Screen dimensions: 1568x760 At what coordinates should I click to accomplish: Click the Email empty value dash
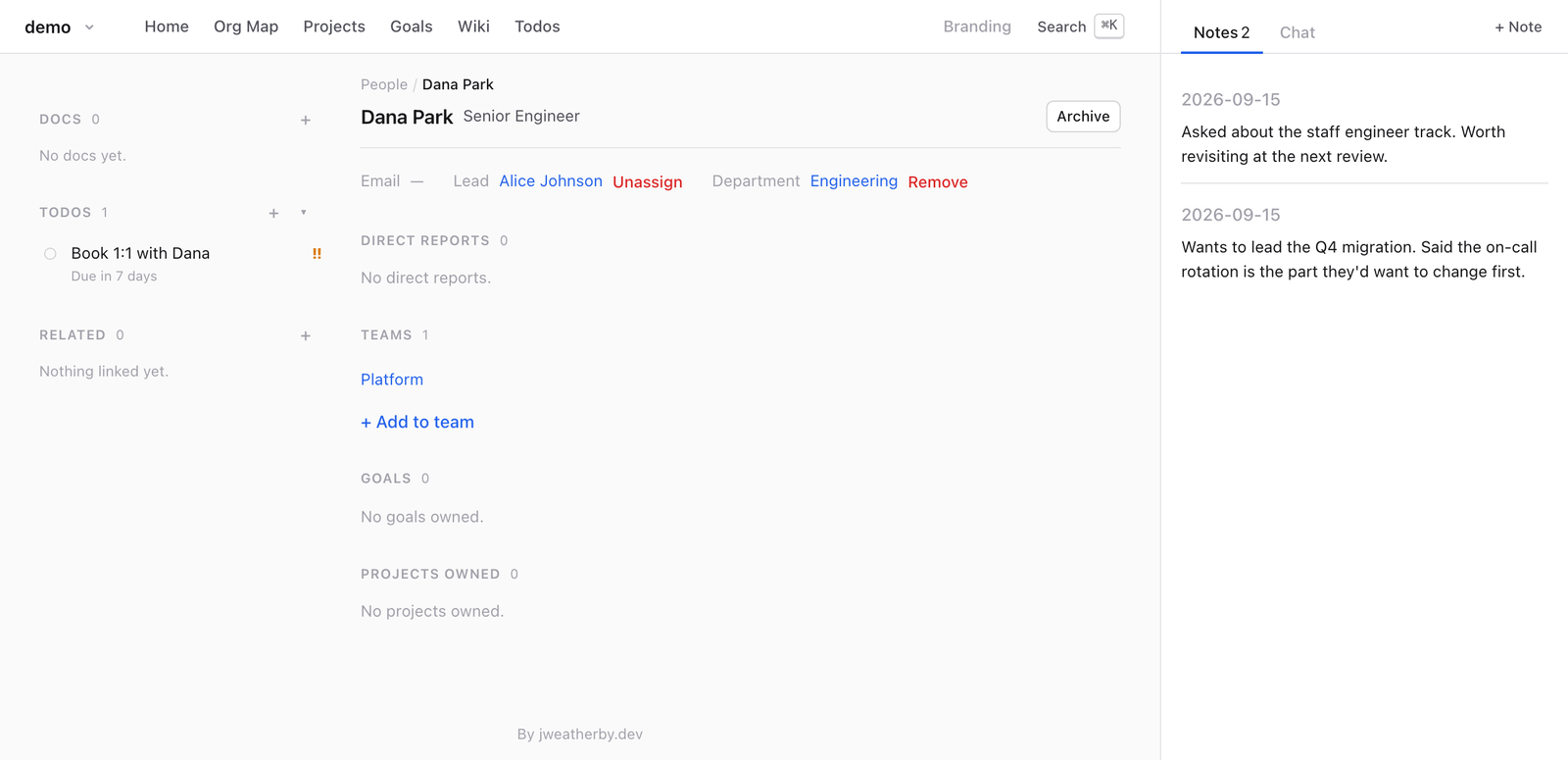coord(417,181)
